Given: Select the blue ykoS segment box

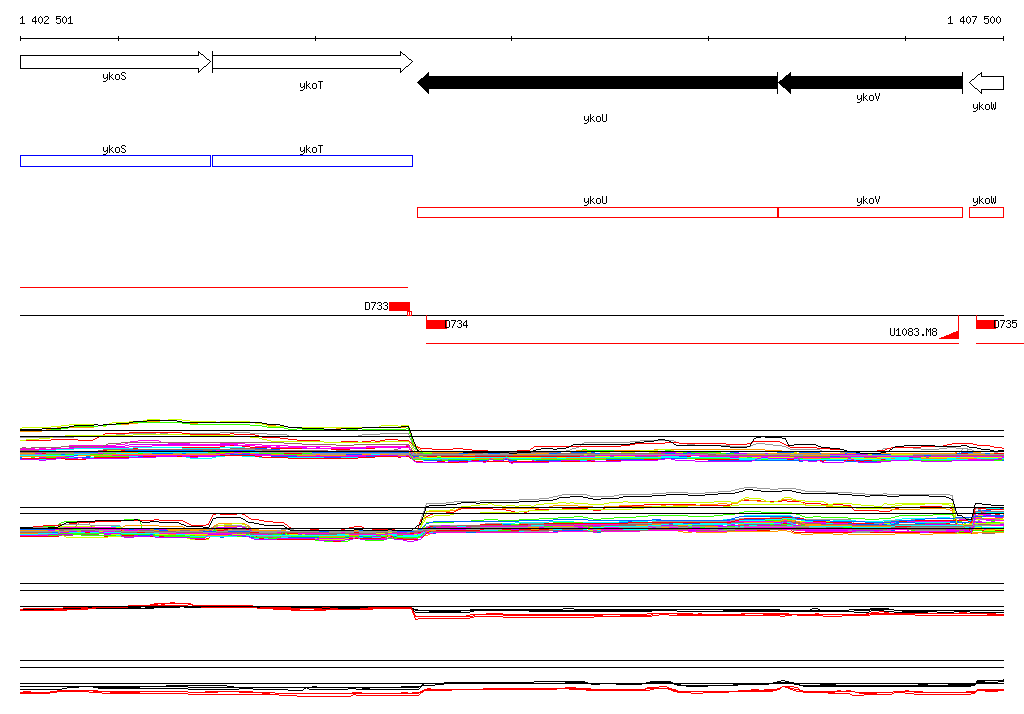Looking at the screenshot, I should (116, 161).
